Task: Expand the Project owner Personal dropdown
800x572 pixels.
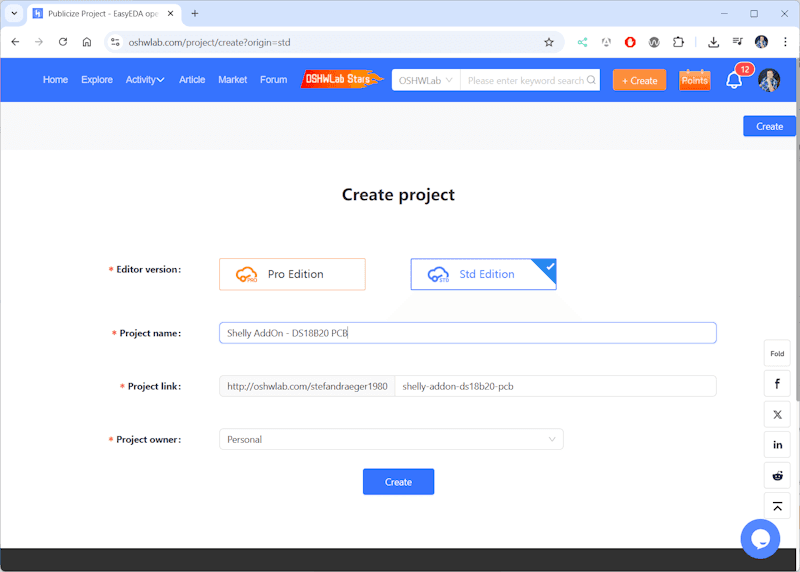Action: click(x=391, y=439)
